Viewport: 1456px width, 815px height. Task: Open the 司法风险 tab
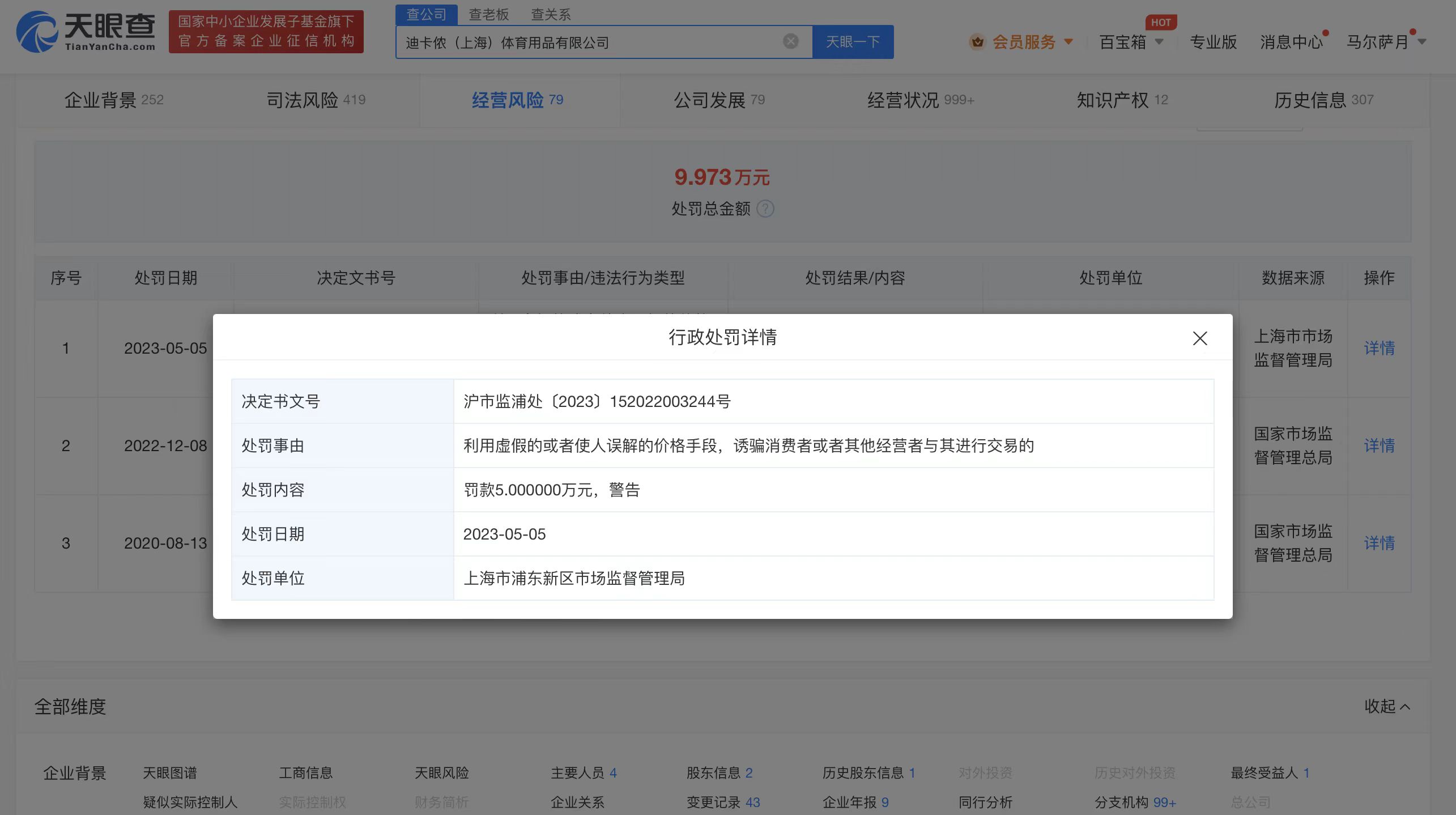click(316, 100)
